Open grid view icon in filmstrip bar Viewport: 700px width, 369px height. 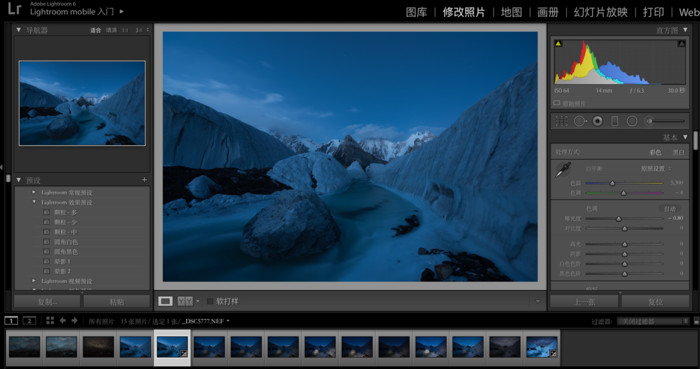50,320
